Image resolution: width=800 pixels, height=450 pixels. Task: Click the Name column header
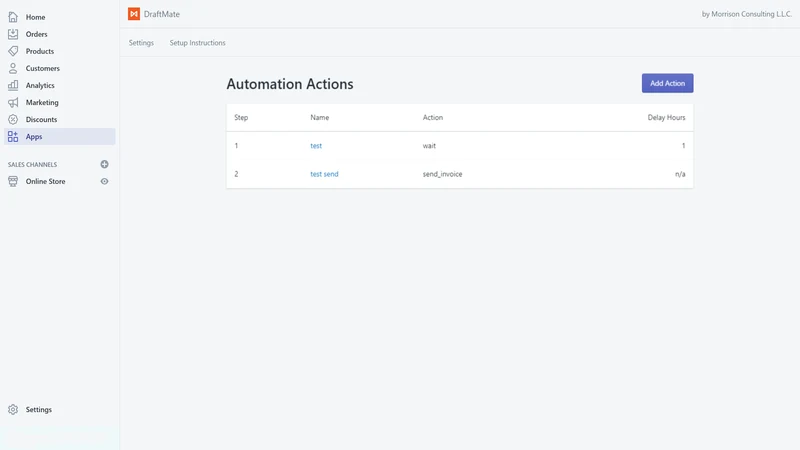[x=319, y=117]
